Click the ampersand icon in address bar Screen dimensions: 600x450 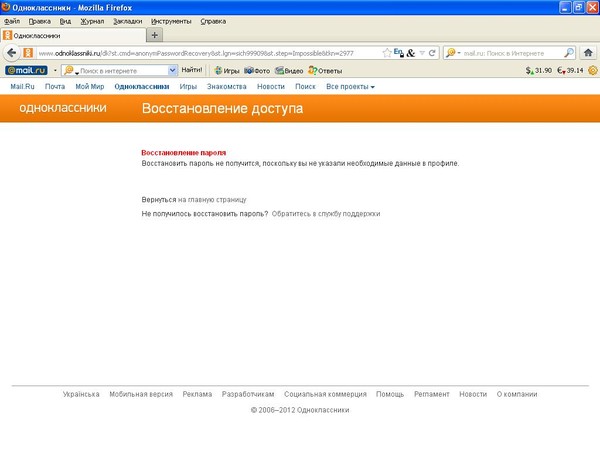(411, 53)
